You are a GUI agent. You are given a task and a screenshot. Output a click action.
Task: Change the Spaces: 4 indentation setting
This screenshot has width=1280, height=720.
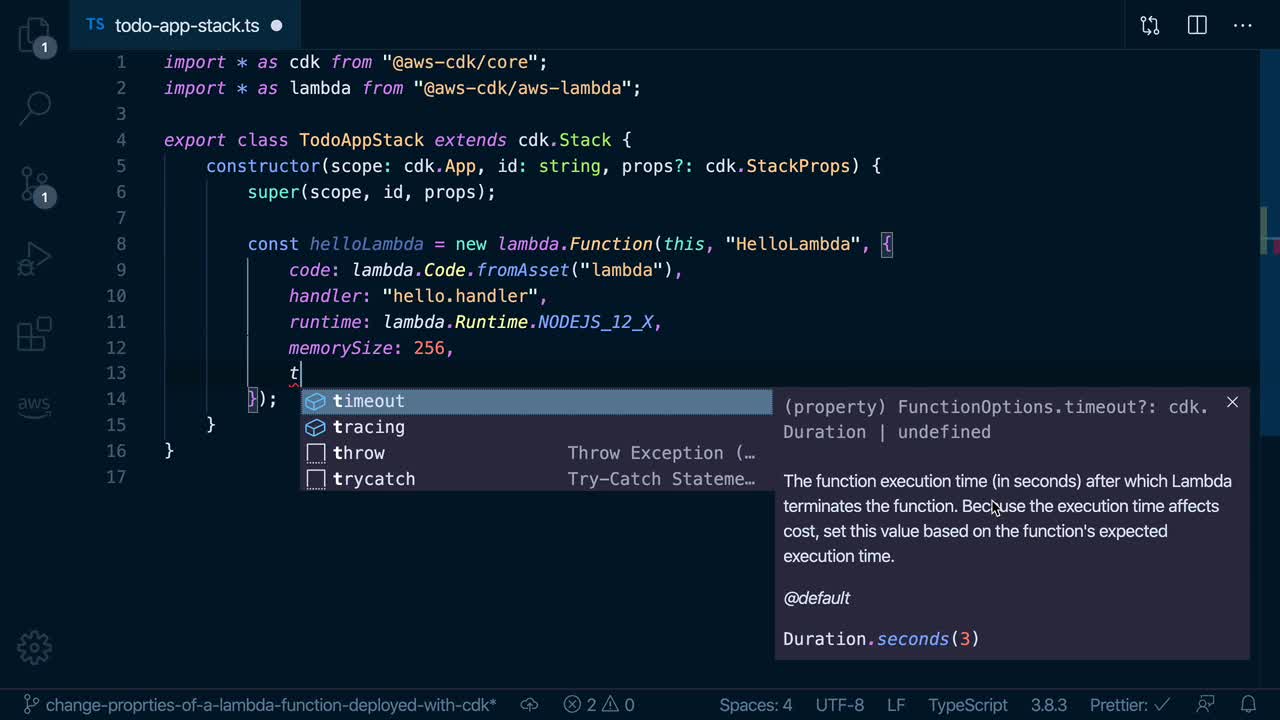(x=755, y=705)
